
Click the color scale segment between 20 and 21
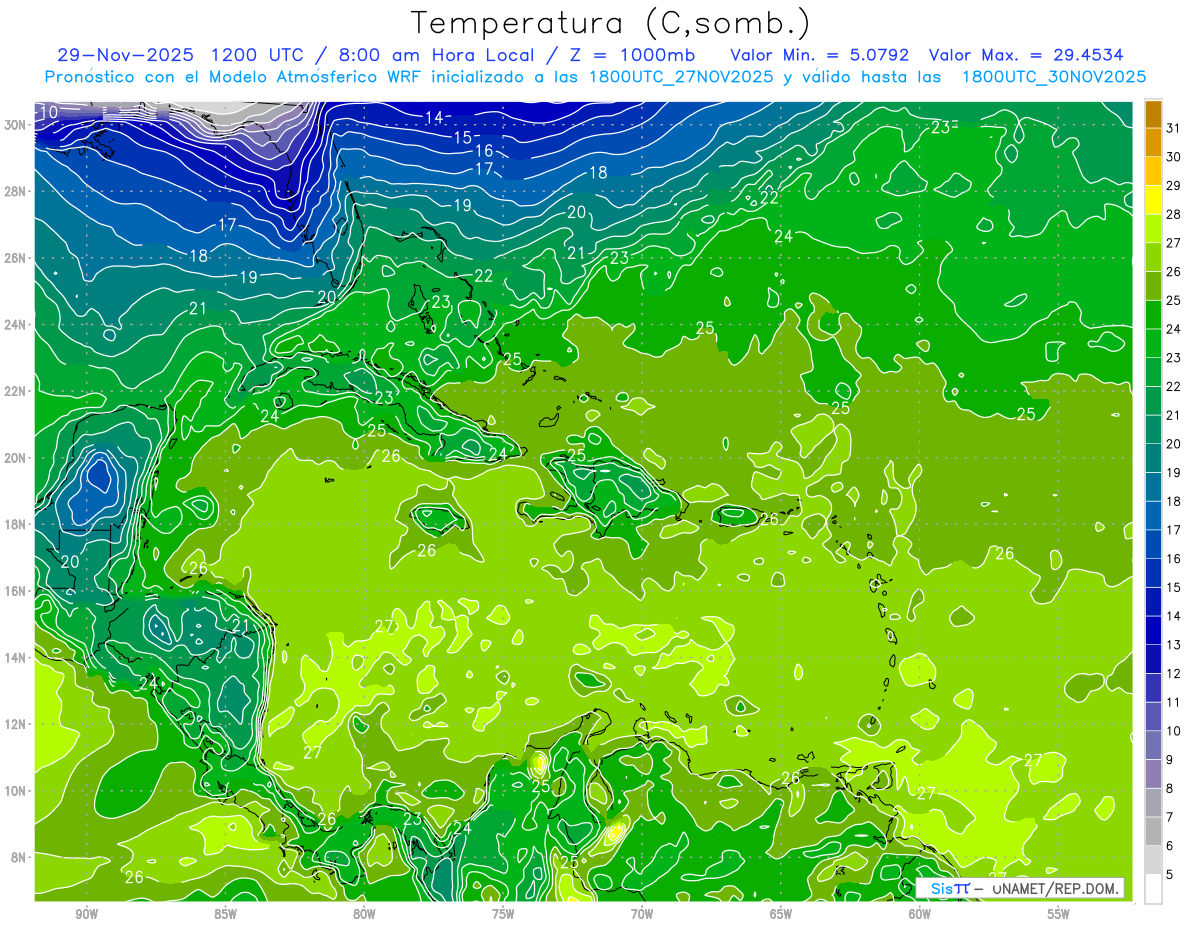tap(1153, 430)
